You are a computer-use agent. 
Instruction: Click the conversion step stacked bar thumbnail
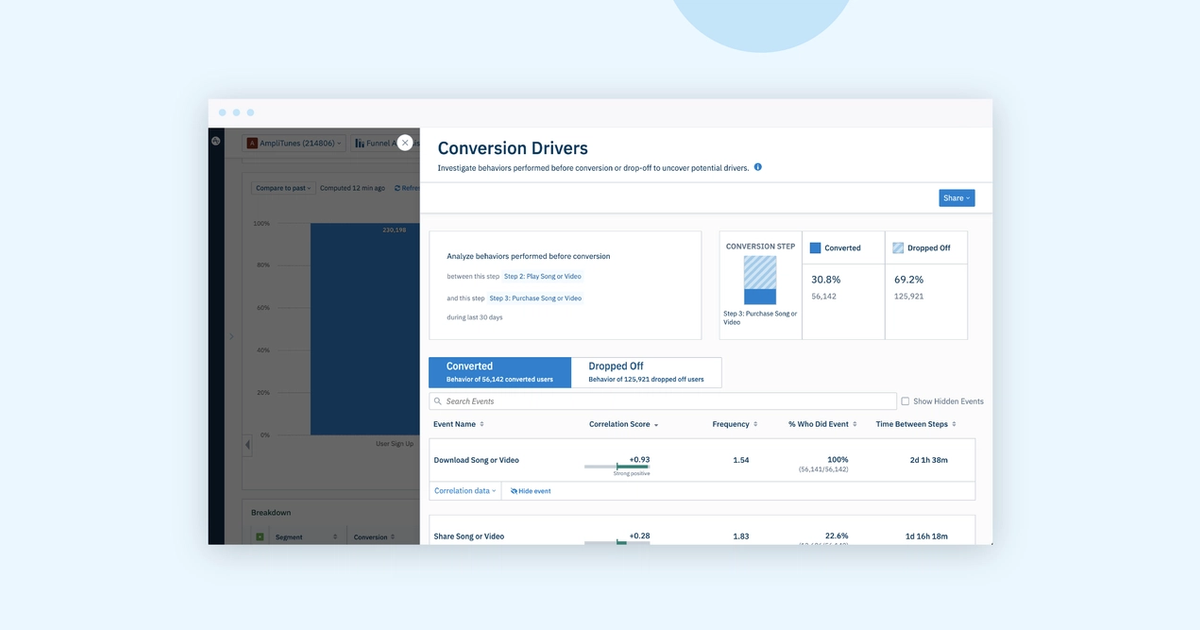[760, 280]
